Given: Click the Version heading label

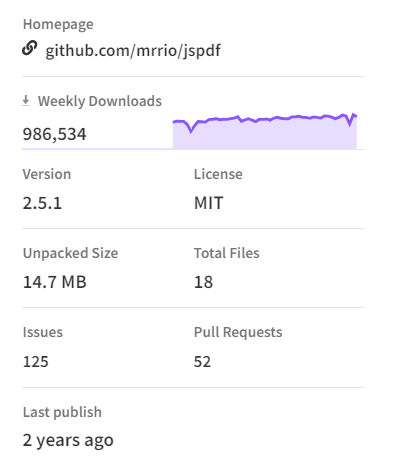Looking at the screenshot, I should pos(47,174).
